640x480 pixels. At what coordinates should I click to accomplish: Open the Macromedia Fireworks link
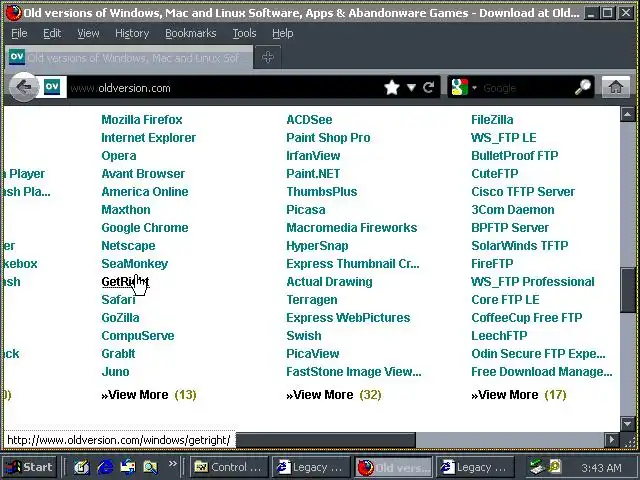pyautogui.click(x=351, y=227)
